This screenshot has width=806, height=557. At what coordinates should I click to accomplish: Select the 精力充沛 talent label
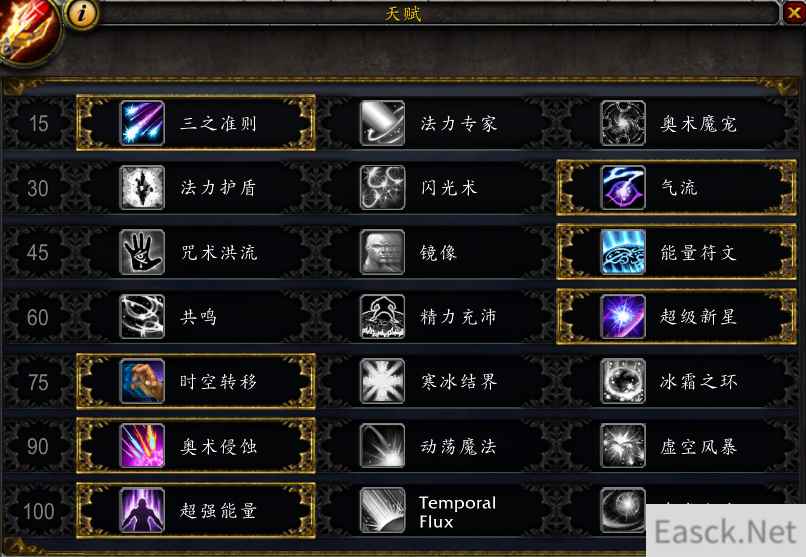[459, 317]
